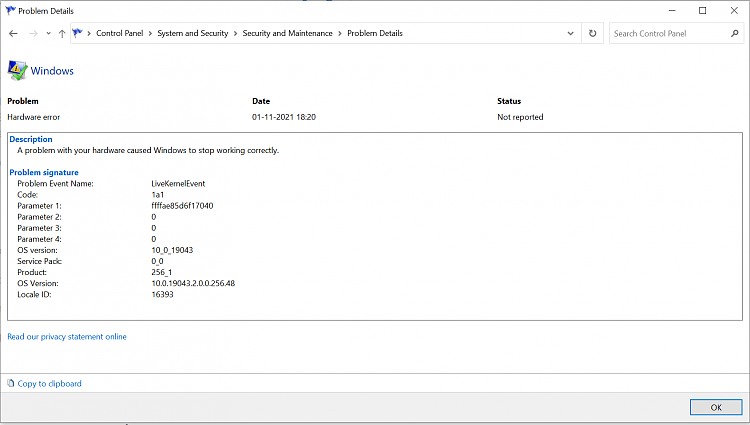Select Parameter 1 value fffae85d6f17040
Viewport: 750px width, 425px height.
182,206
